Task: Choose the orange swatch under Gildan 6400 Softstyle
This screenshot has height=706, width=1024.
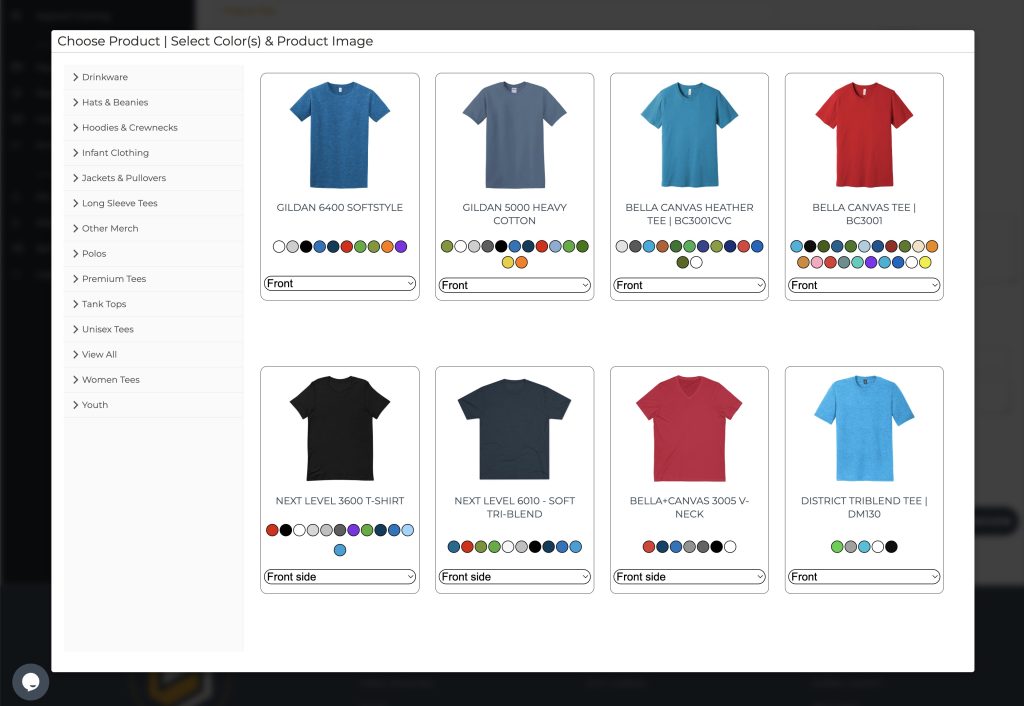Action: click(x=387, y=246)
